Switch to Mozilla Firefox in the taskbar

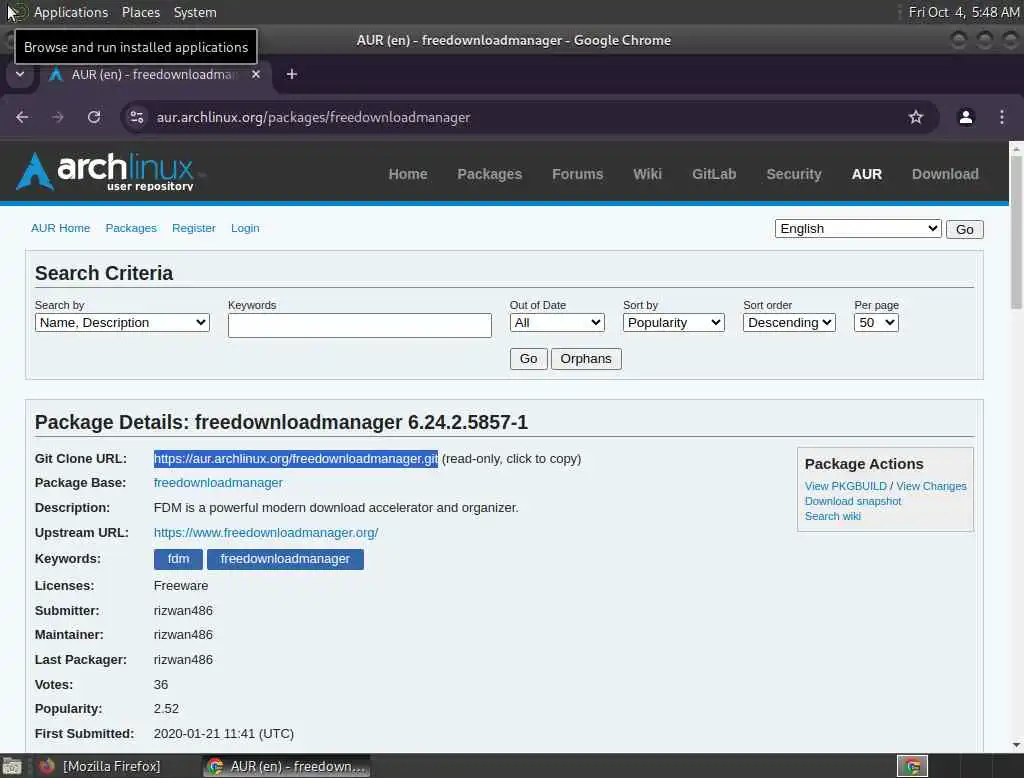[99, 766]
